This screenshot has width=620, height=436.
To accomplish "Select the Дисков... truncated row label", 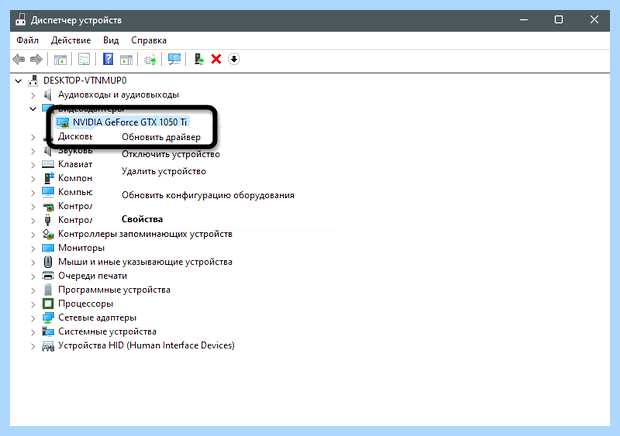I will (x=75, y=136).
